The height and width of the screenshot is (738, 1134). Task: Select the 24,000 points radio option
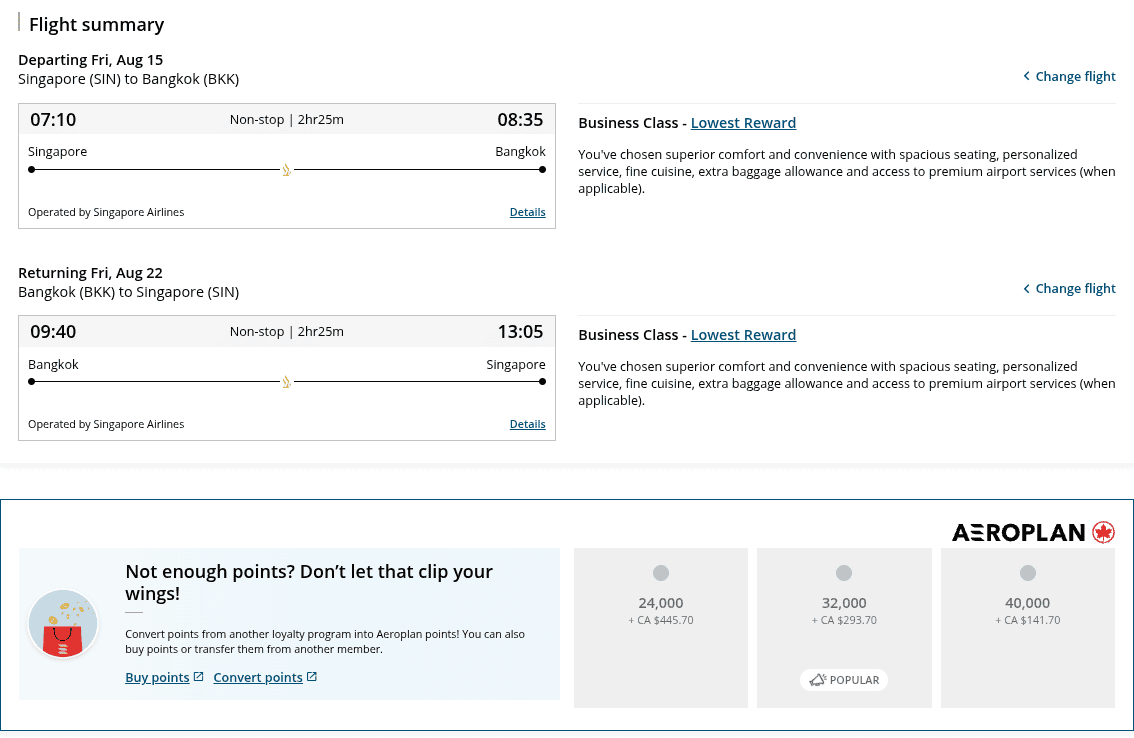coord(661,573)
